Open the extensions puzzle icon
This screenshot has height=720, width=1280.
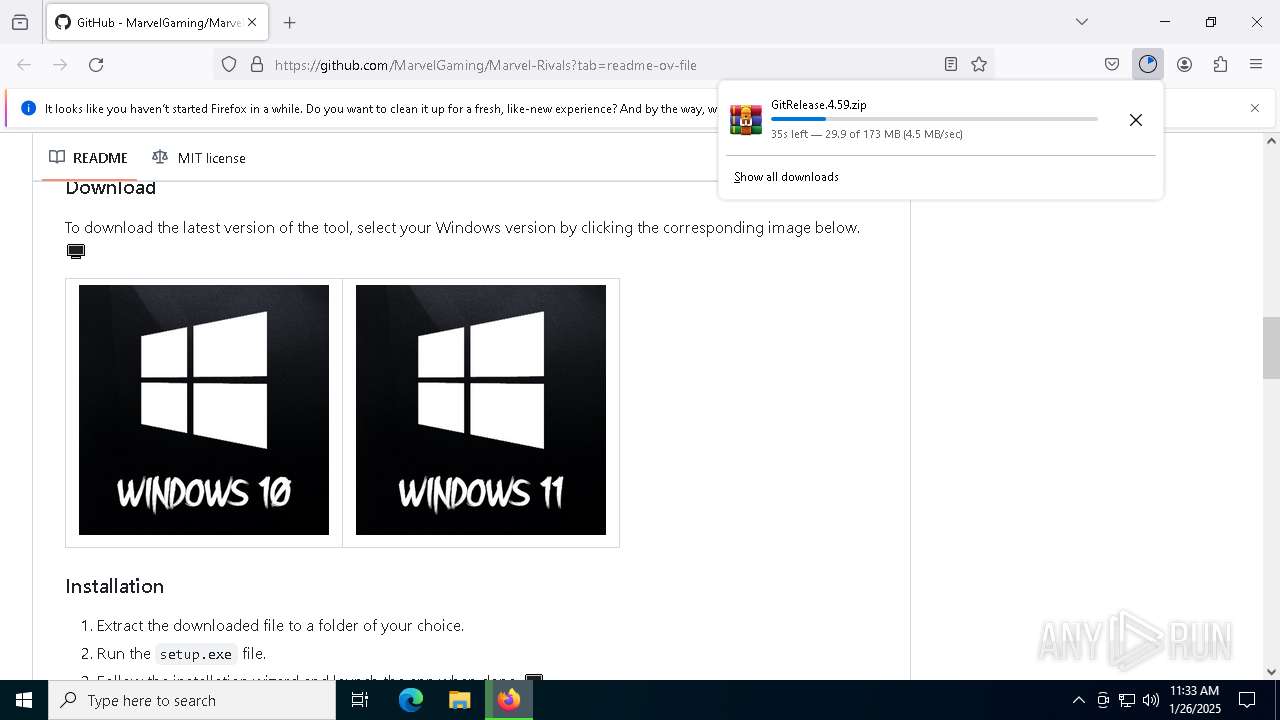[1220, 64]
